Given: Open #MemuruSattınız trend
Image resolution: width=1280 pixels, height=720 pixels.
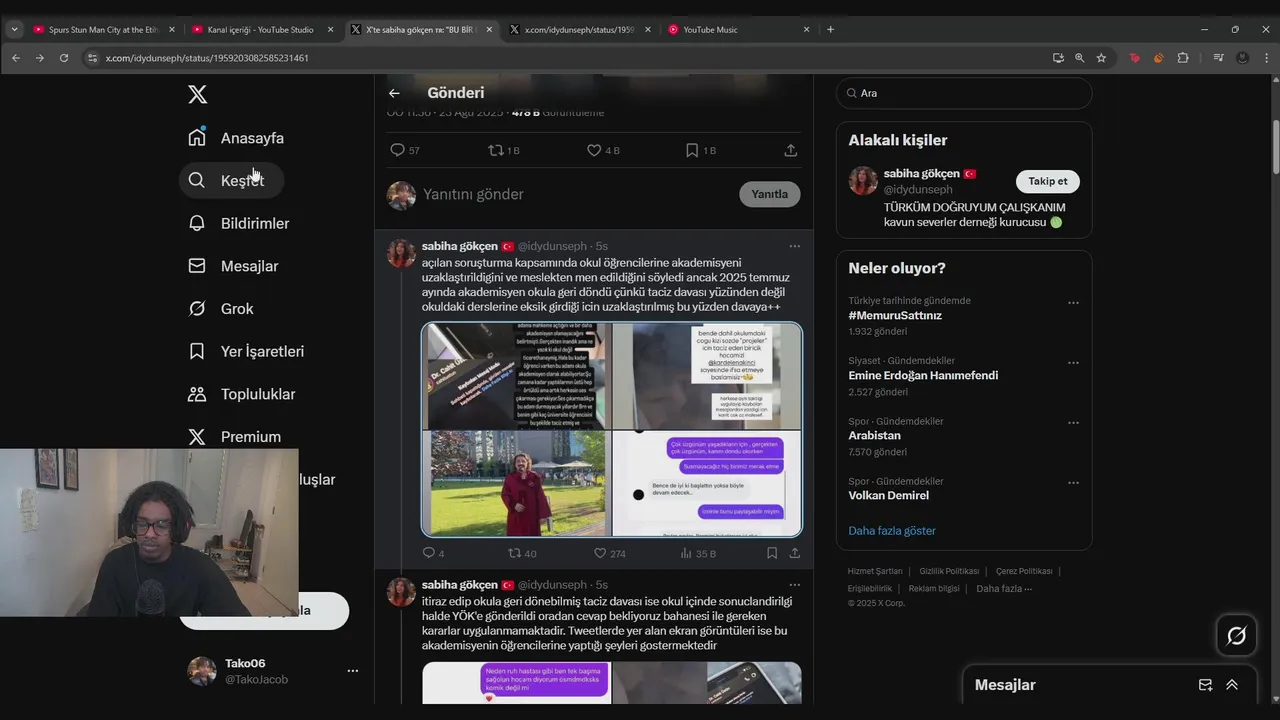Looking at the screenshot, I should click(x=895, y=315).
